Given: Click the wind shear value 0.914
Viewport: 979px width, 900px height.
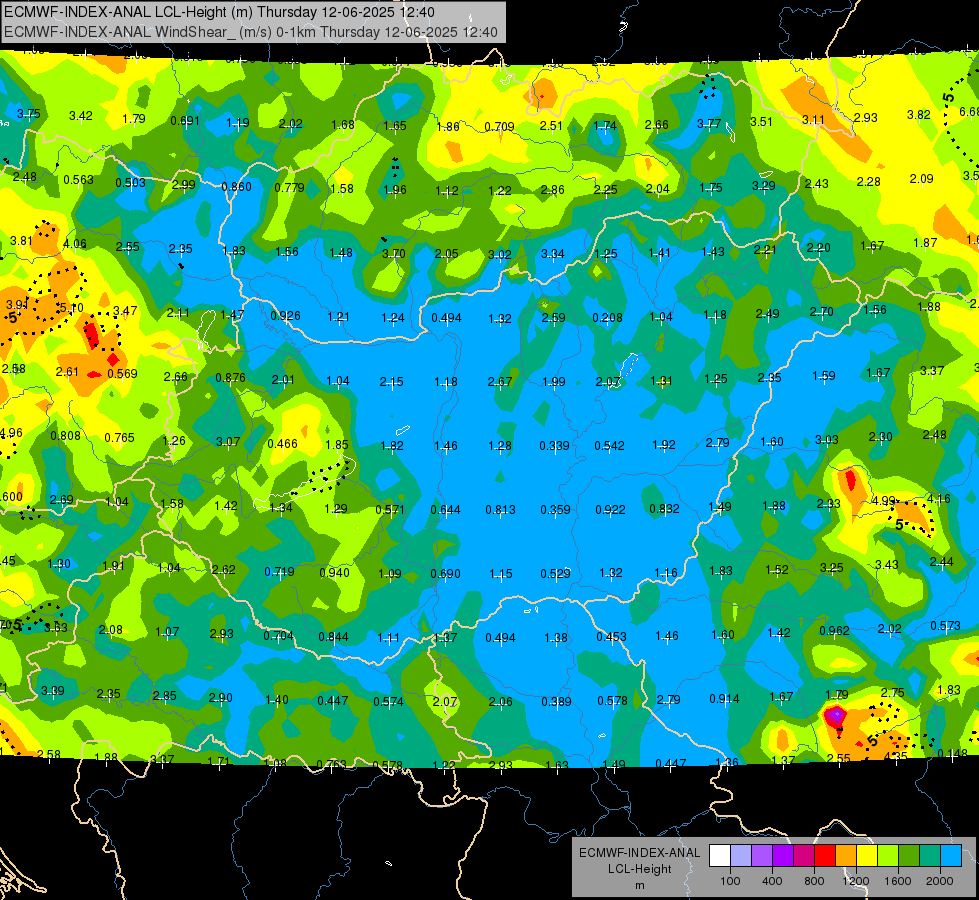Looking at the screenshot, I should [x=724, y=698].
